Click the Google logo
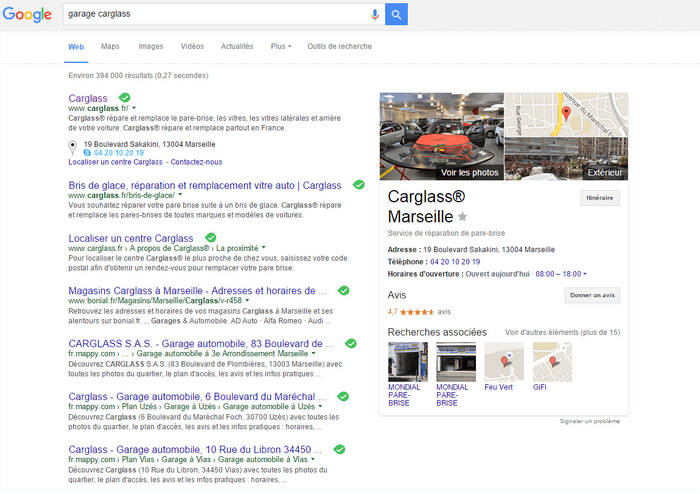Screen dimensions: 700x494 pyautogui.click(x=27, y=14)
